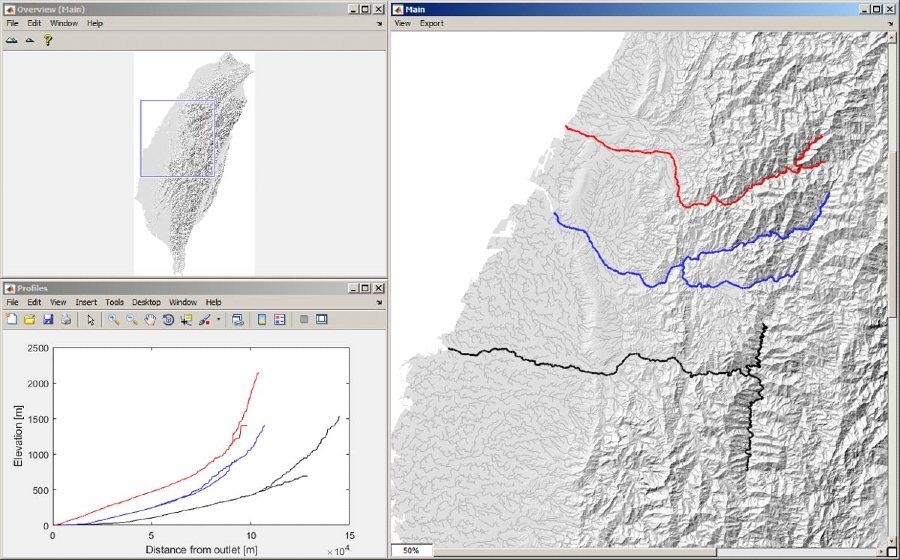Open the View menu in Main window

[x=402, y=22]
